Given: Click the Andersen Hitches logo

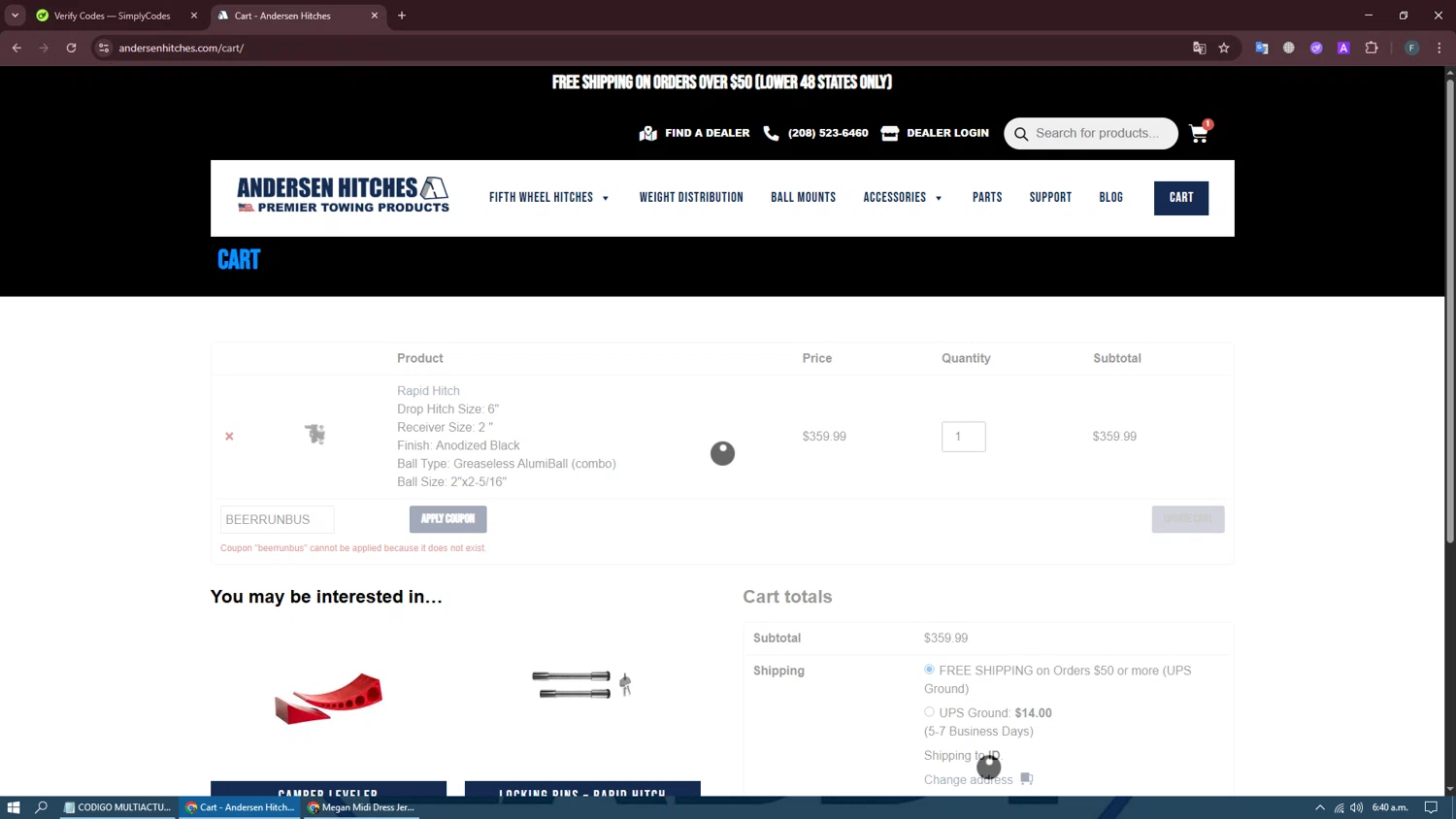Looking at the screenshot, I should [x=344, y=194].
